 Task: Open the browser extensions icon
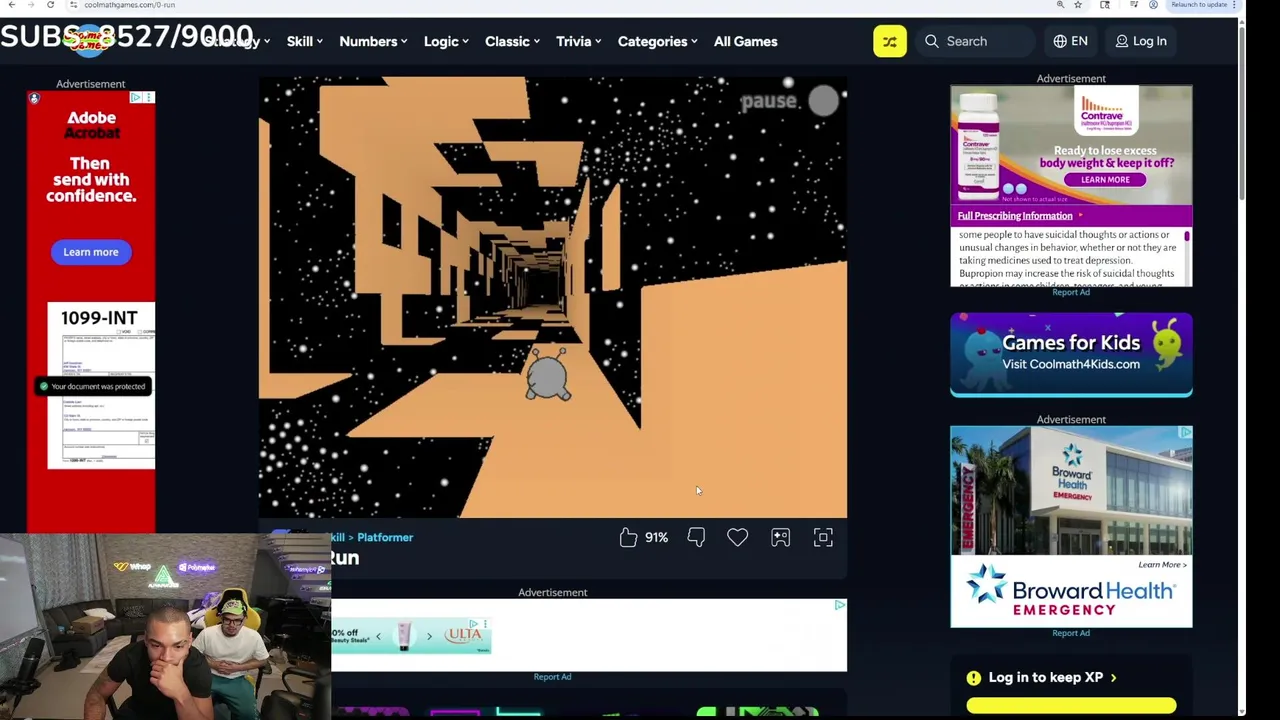point(1105,5)
